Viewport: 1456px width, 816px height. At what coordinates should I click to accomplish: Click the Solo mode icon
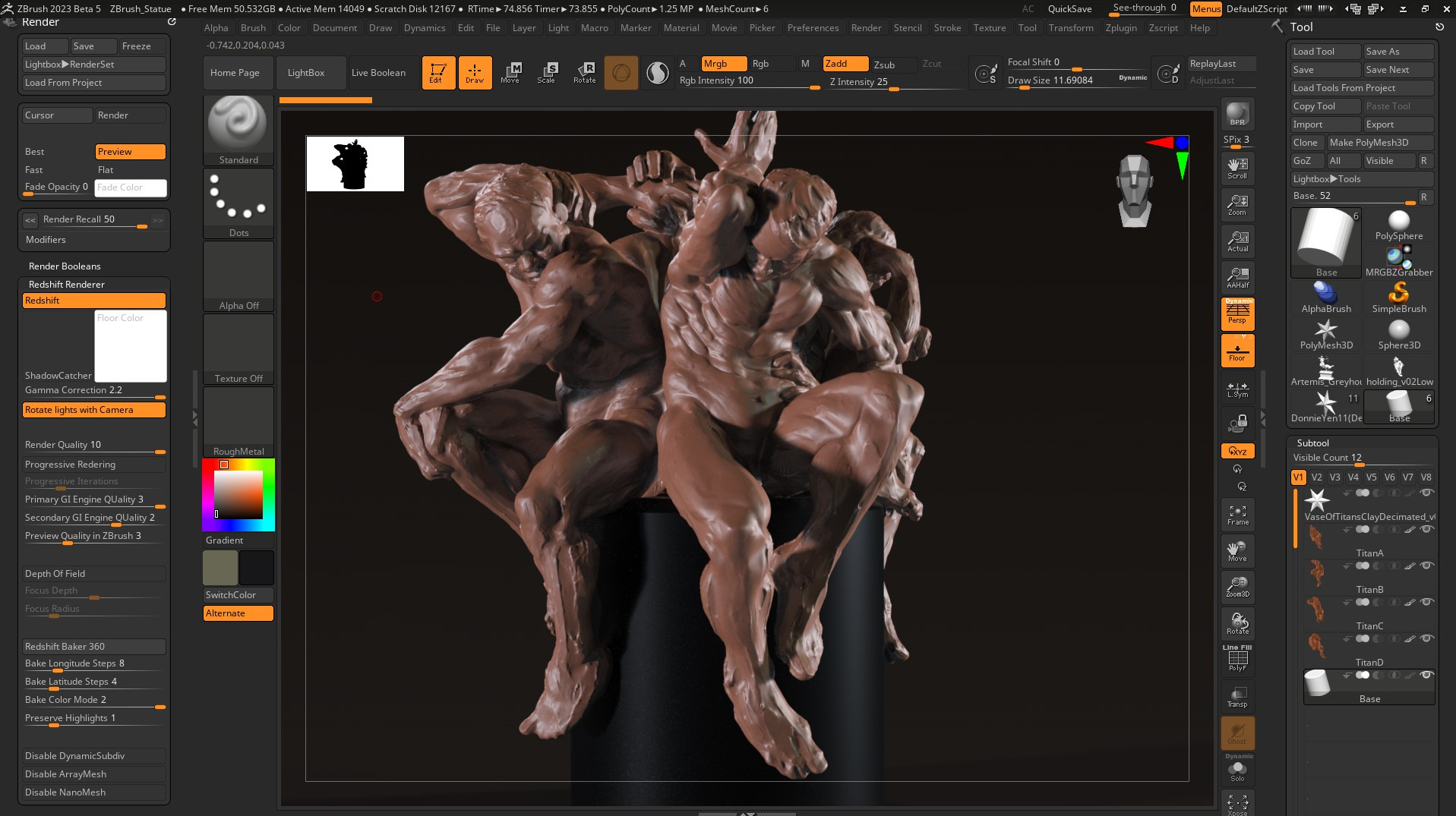click(1237, 768)
